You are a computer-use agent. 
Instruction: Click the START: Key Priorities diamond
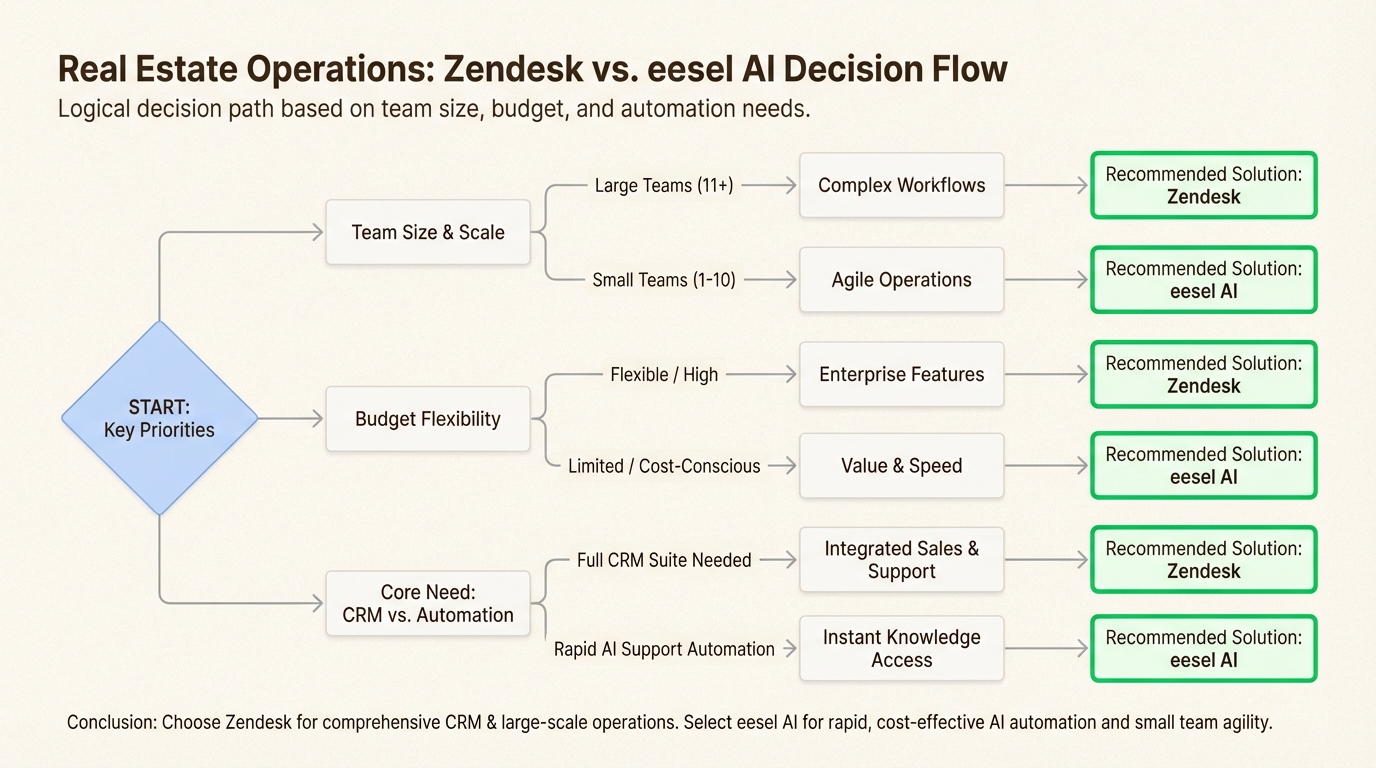pyautogui.click(x=159, y=419)
